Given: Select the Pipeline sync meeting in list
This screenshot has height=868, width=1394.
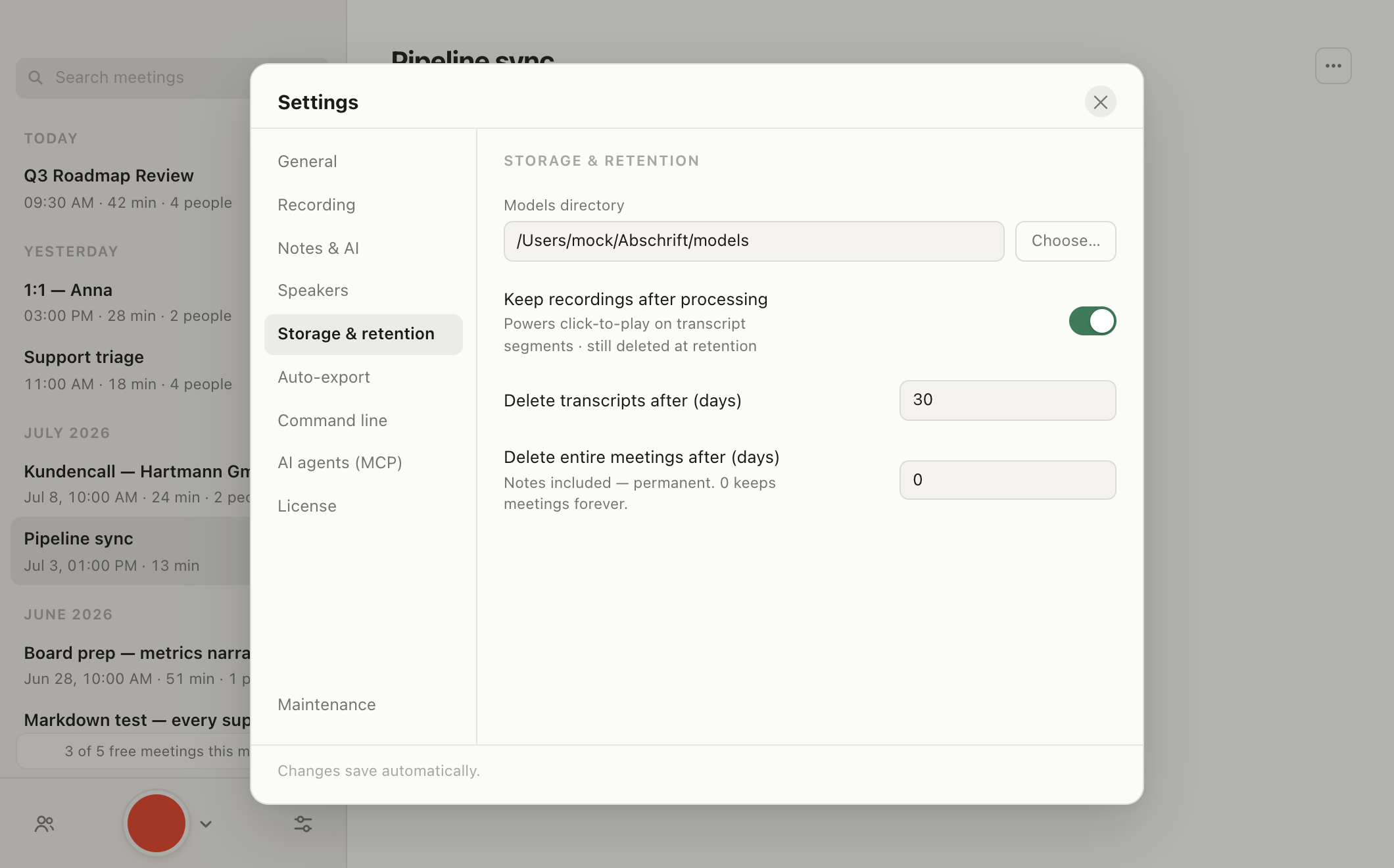Looking at the screenshot, I should 131,551.
